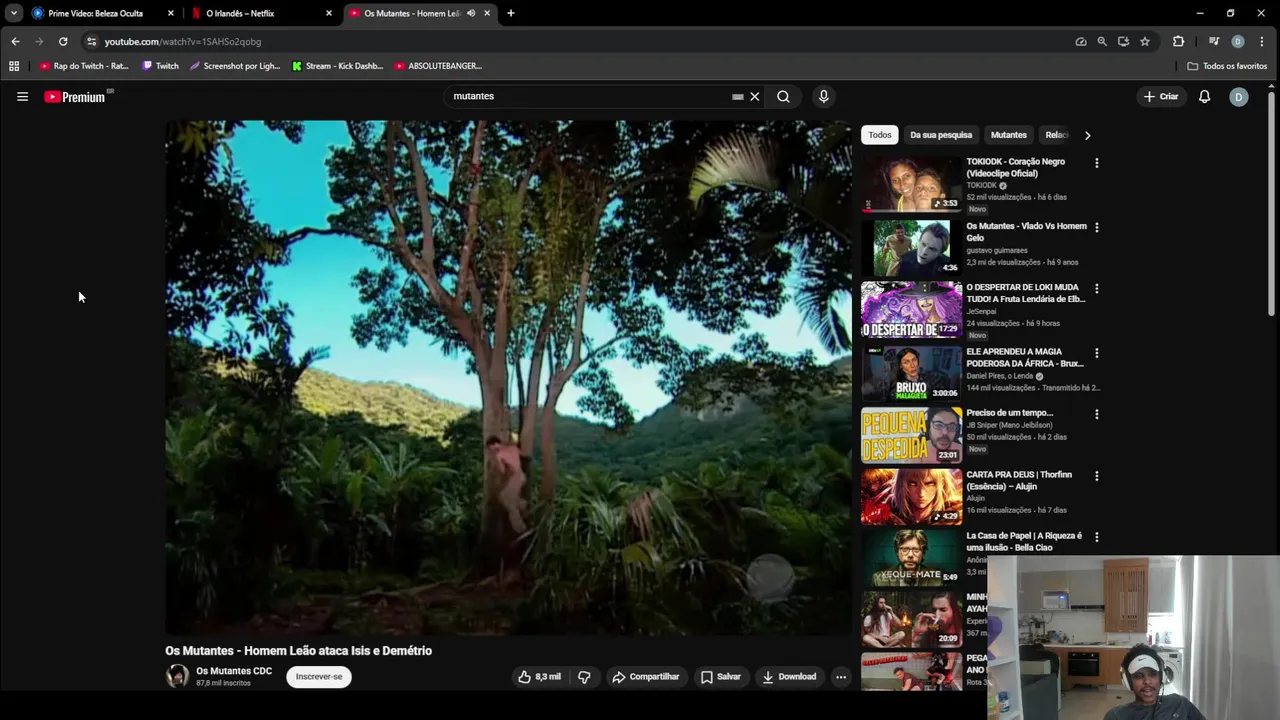Open Screenshot por Lightshot bookmark
This screenshot has width=1280, height=720.
(236, 66)
